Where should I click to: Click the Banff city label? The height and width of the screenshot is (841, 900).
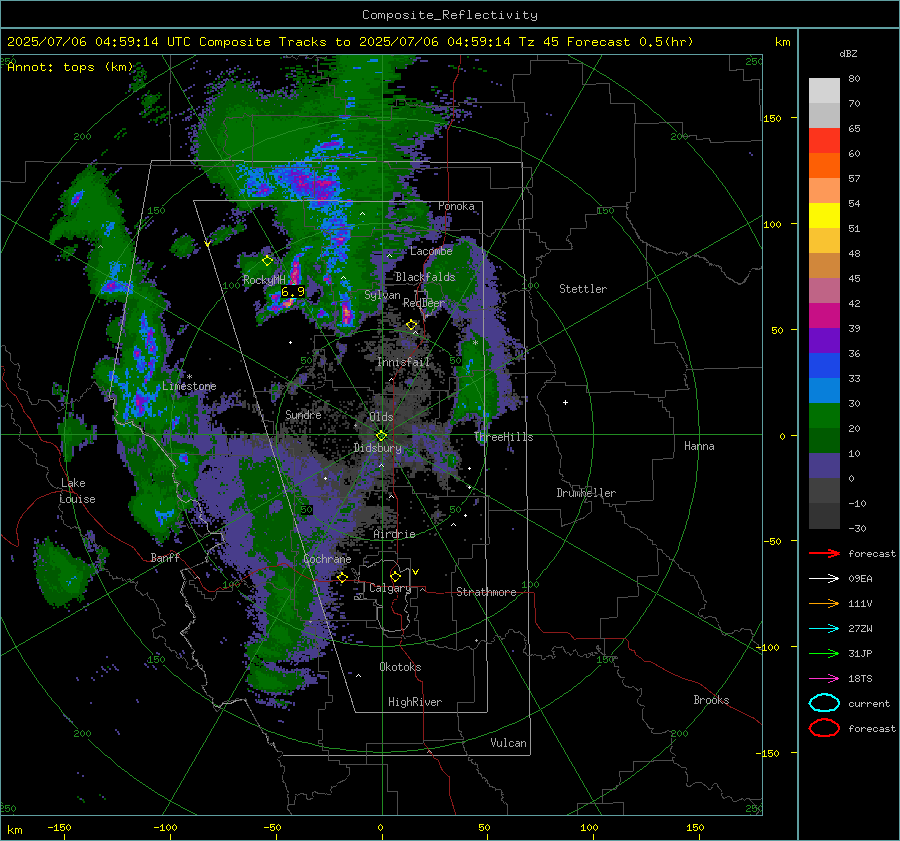coord(165,557)
